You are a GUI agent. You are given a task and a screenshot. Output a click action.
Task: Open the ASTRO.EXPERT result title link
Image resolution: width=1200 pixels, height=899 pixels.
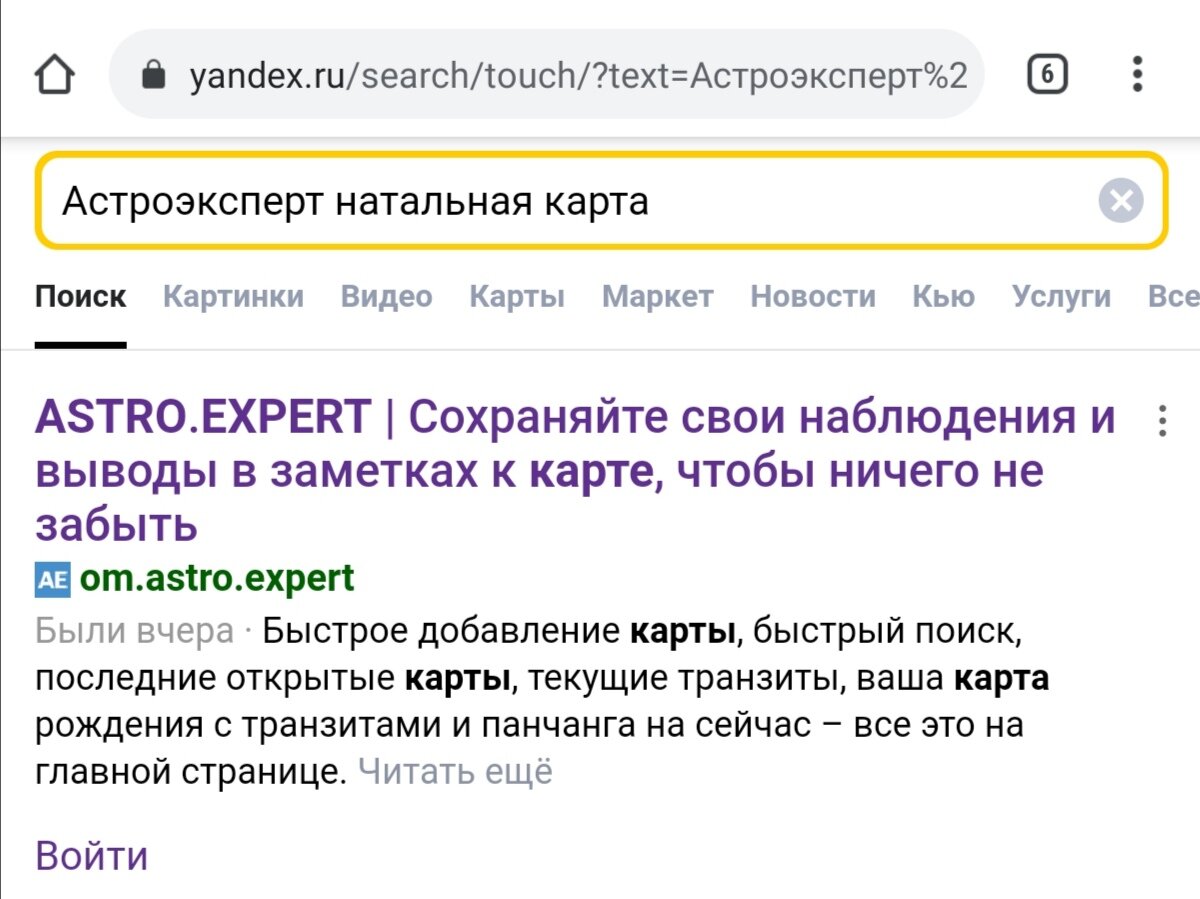(575, 470)
